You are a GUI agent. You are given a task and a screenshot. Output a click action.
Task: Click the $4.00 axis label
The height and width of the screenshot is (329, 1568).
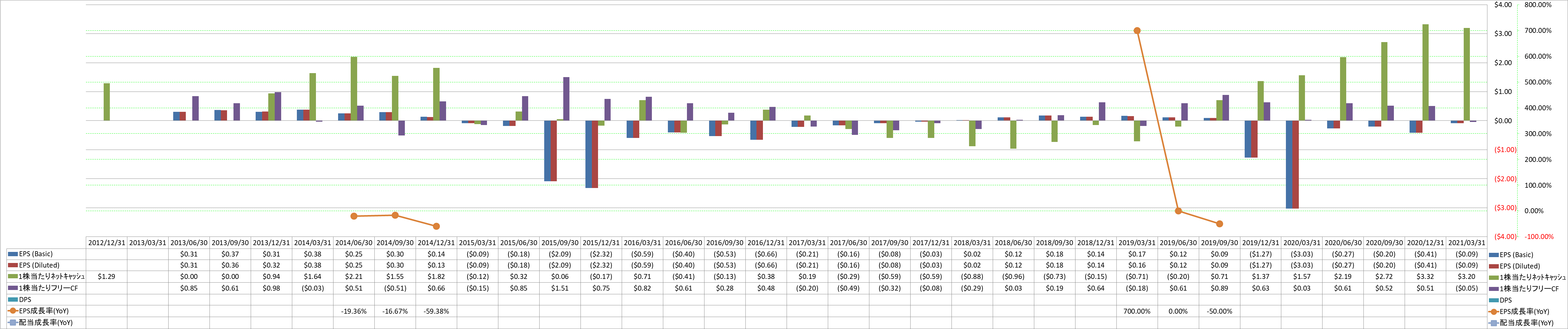point(1503,5)
